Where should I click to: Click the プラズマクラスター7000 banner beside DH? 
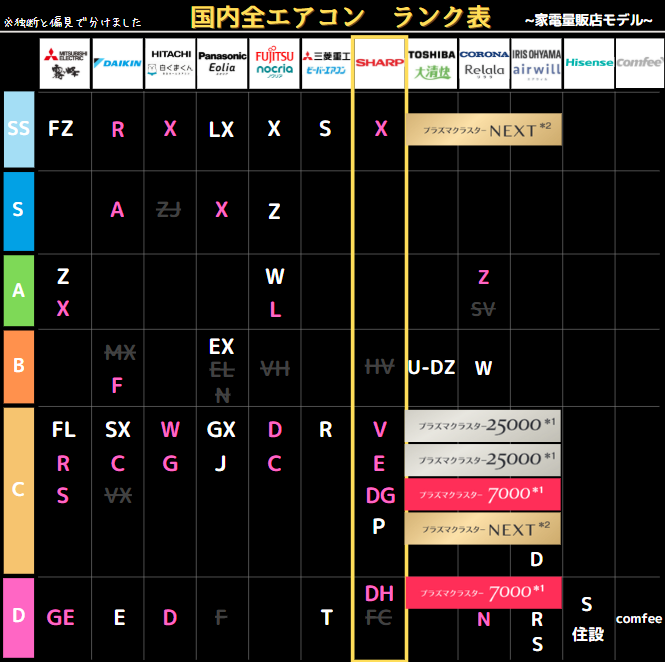[484, 592]
